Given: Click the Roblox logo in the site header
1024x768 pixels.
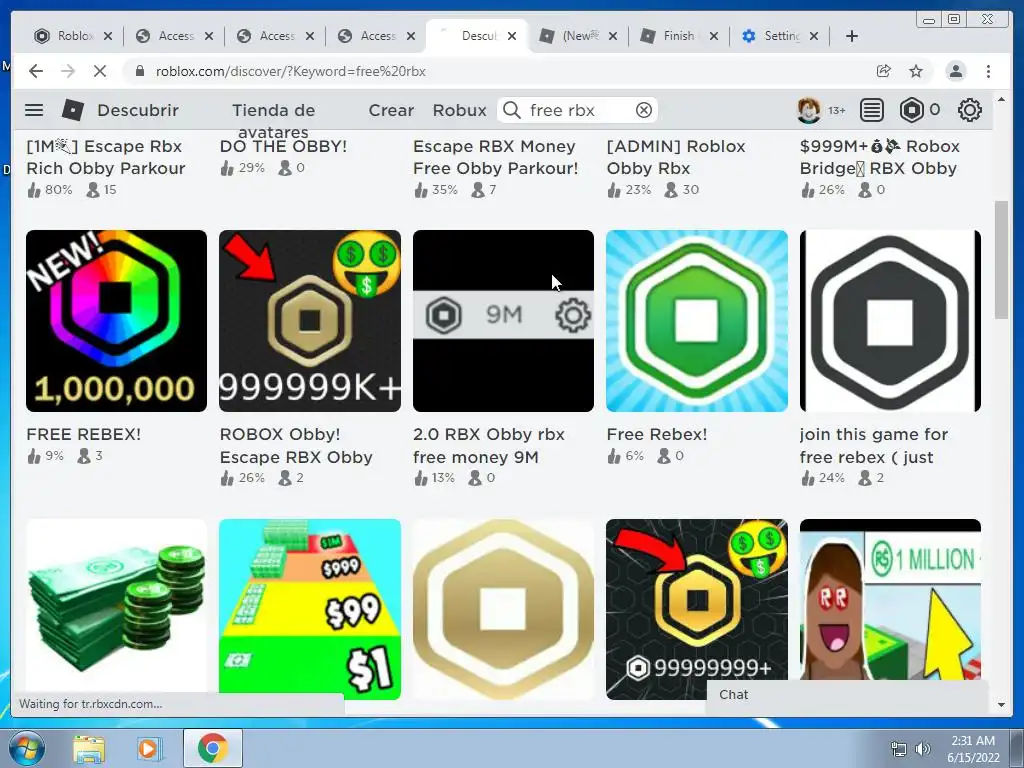Looking at the screenshot, I should [x=72, y=110].
